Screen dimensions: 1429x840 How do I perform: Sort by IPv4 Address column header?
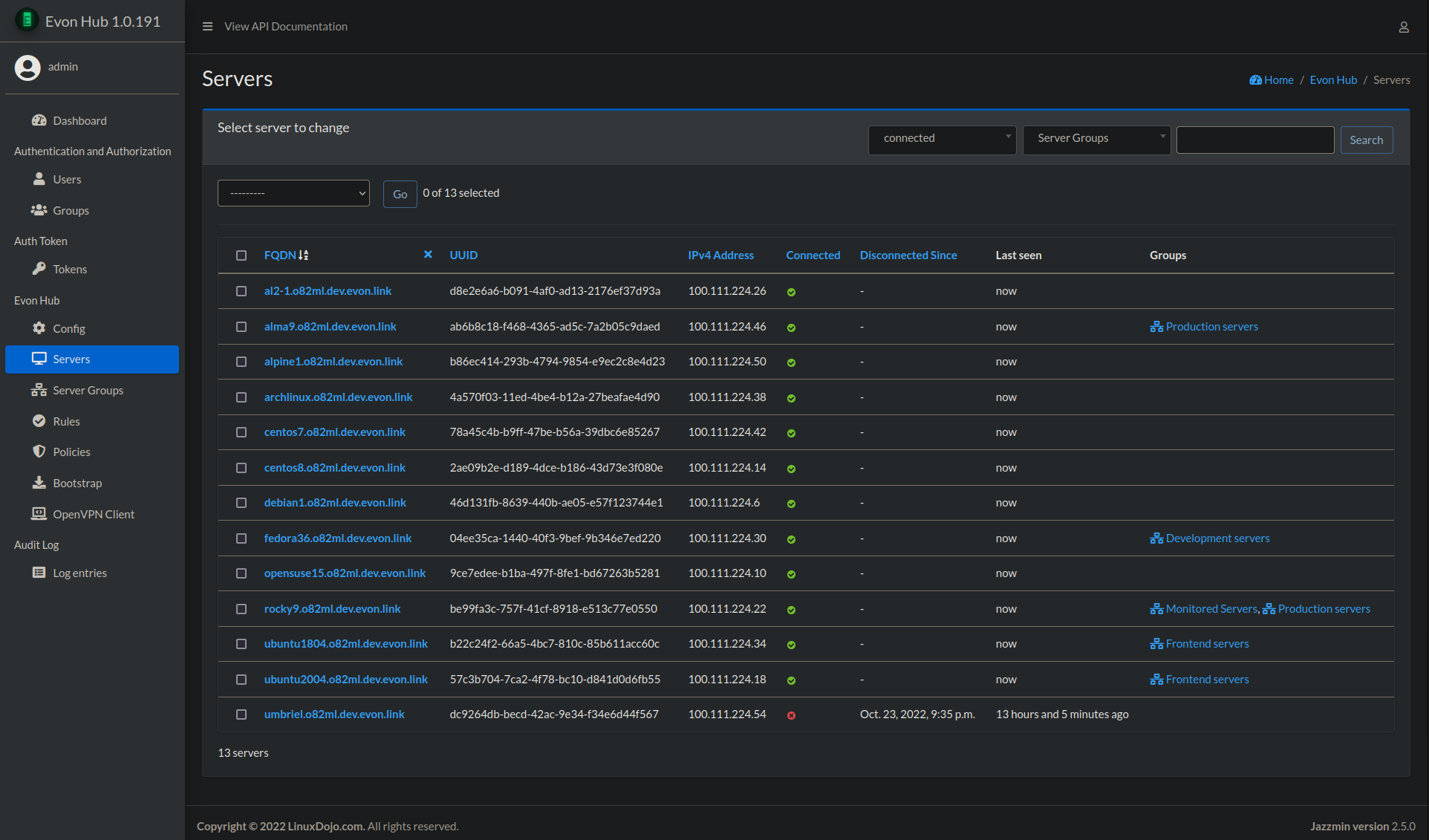(x=720, y=255)
